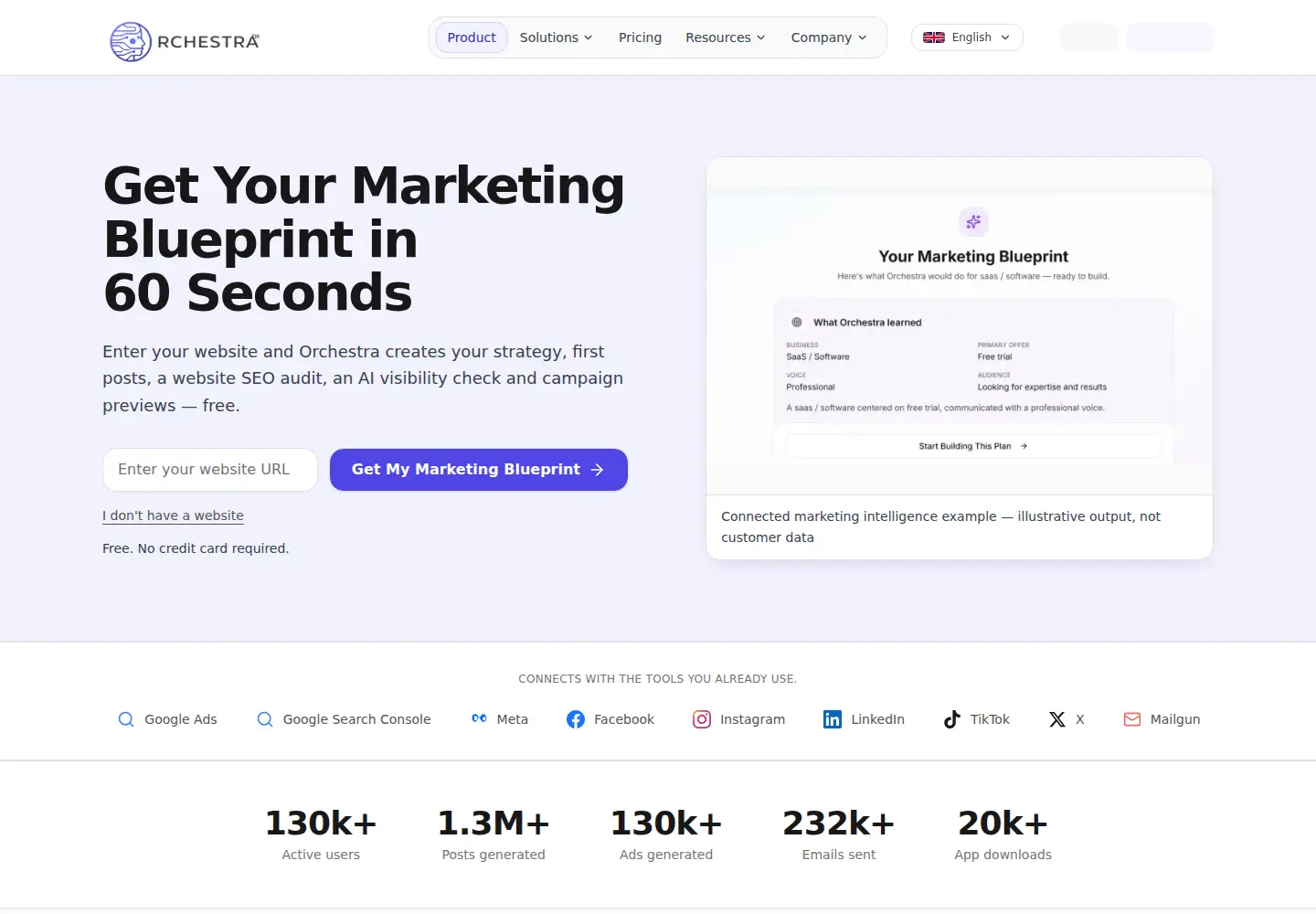
Task: Click the Free. No credit card required text
Action: pyautogui.click(x=196, y=548)
